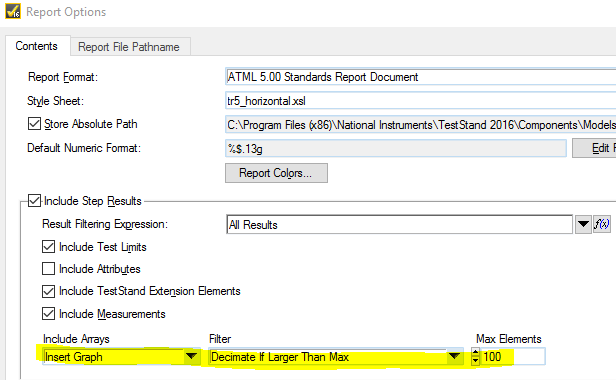Toggle Include TestStand Extension Elements
Image resolution: width=616 pixels, height=380 pixels.
48,291
